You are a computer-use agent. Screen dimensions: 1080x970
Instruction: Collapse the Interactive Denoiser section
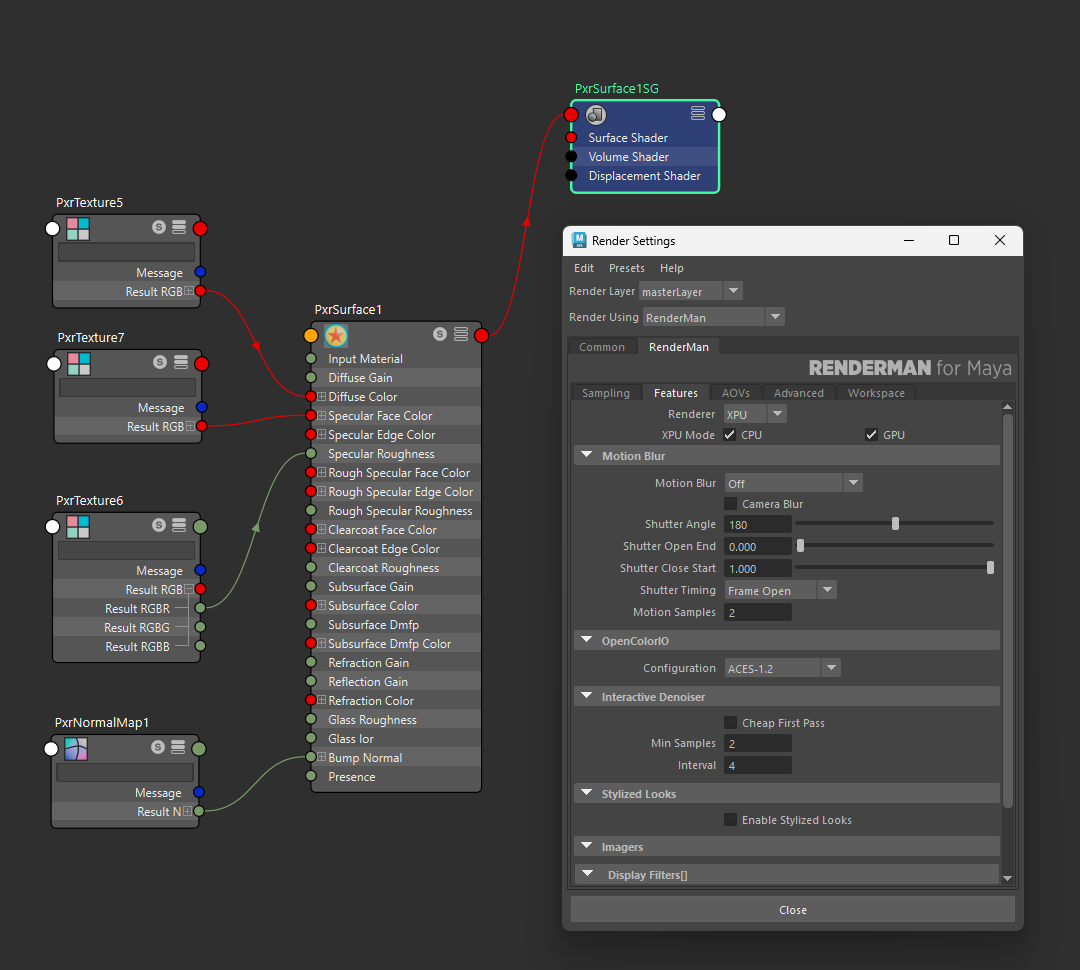[x=587, y=696]
